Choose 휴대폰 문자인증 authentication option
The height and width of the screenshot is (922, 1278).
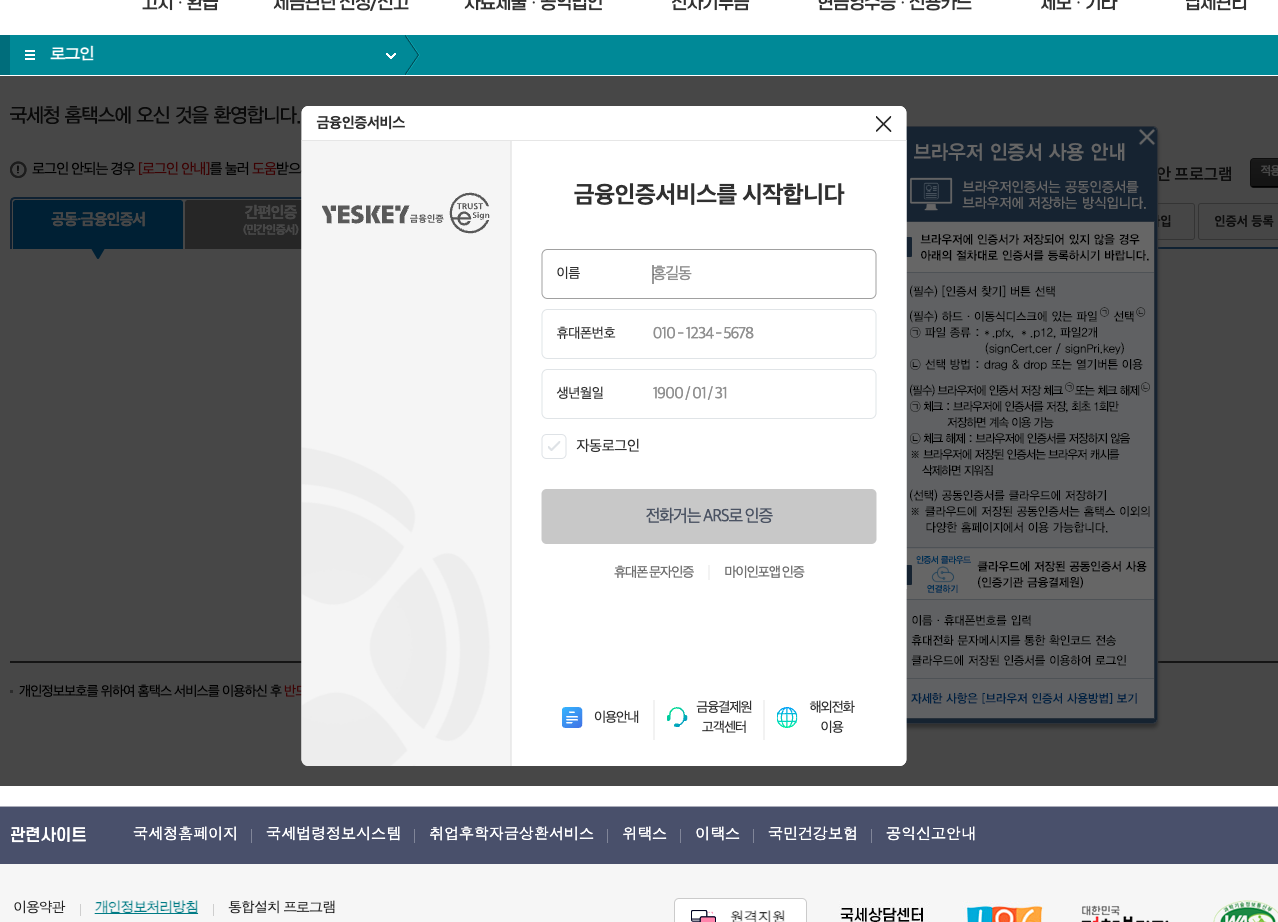654,572
